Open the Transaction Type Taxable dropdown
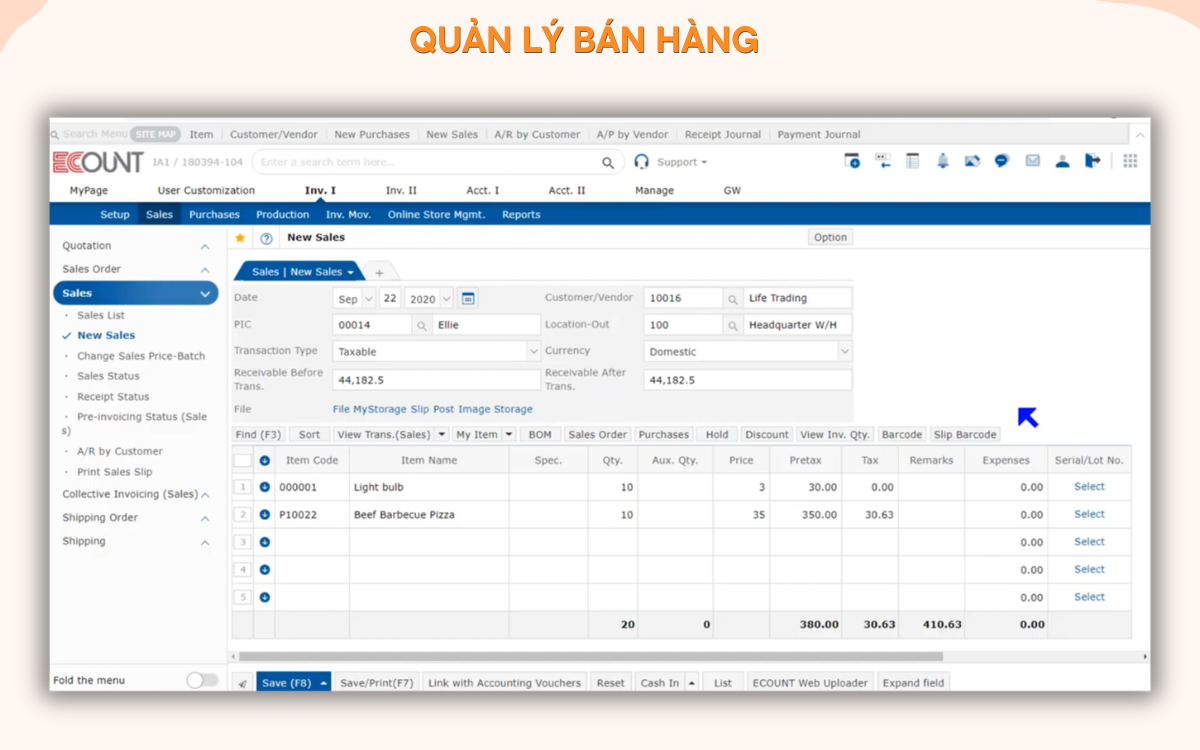The width and height of the screenshot is (1200, 750). pos(436,352)
